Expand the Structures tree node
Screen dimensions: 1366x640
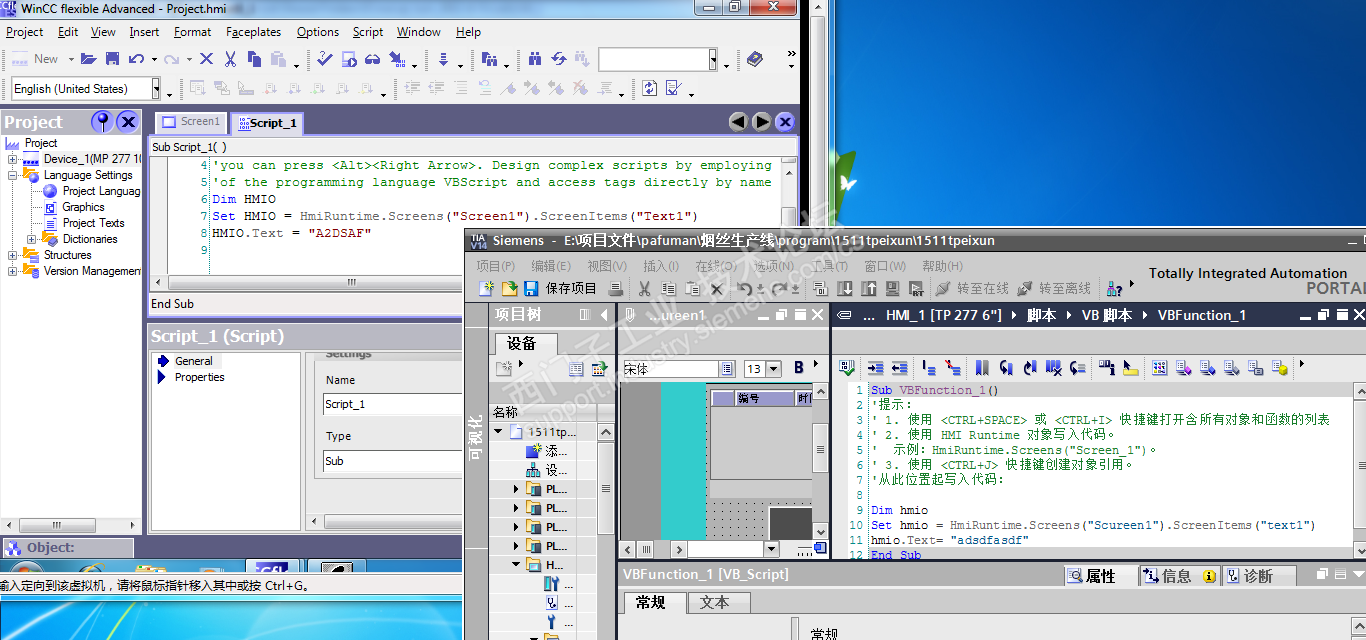(13, 255)
